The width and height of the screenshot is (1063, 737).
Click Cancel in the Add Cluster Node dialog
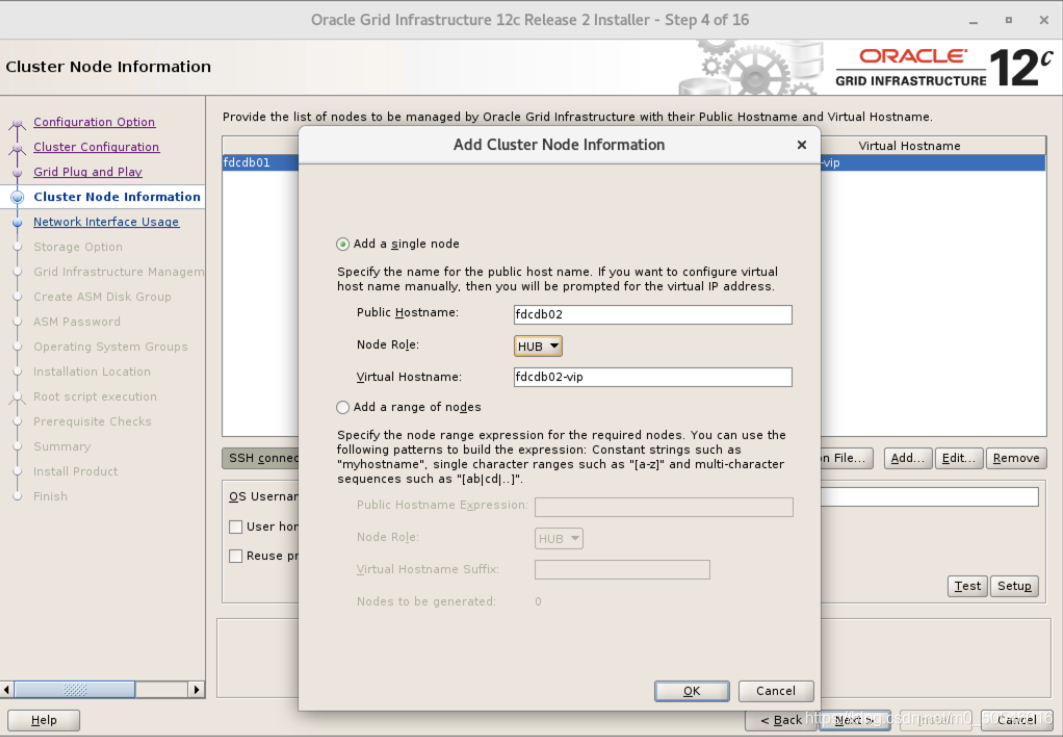776,691
